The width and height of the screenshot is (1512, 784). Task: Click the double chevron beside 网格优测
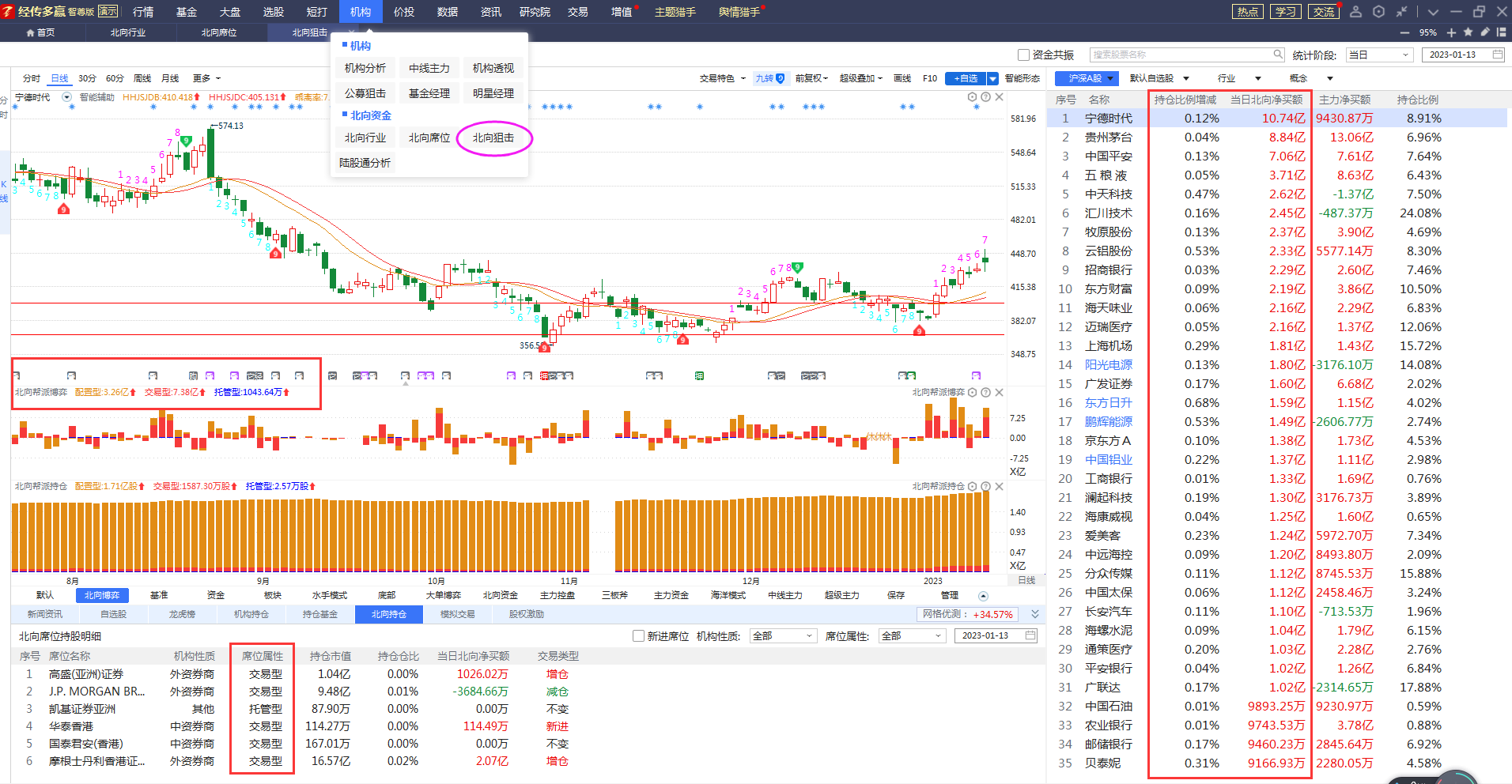[1035, 614]
